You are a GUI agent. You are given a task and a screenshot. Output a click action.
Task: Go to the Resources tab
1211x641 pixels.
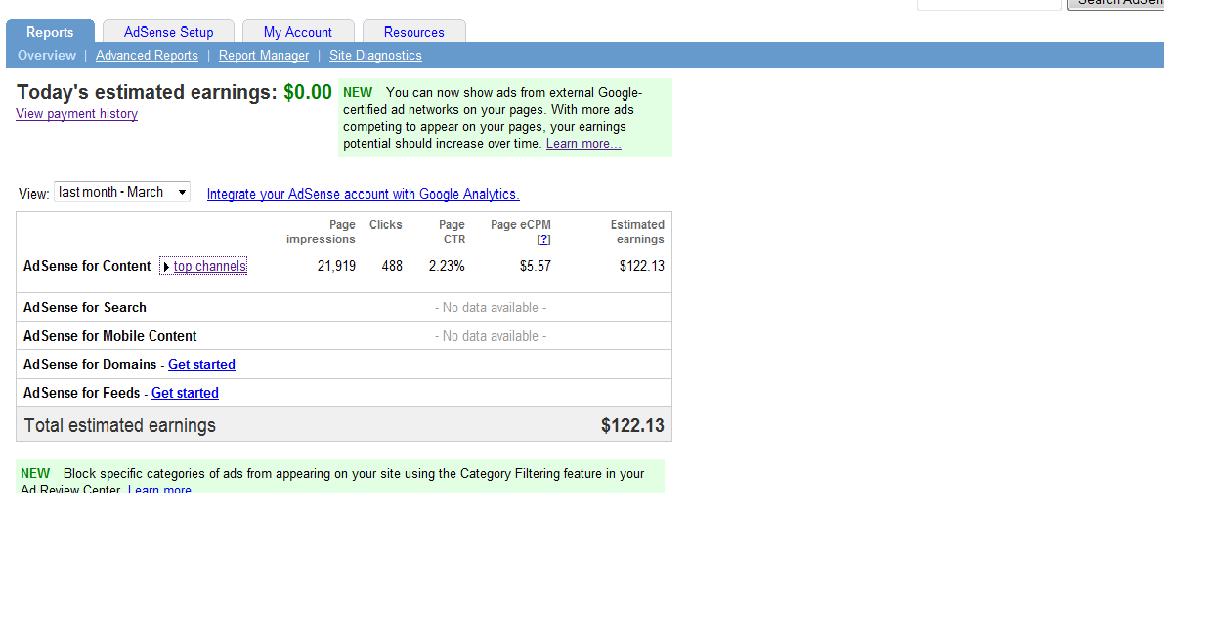pyautogui.click(x=414, y=32)
